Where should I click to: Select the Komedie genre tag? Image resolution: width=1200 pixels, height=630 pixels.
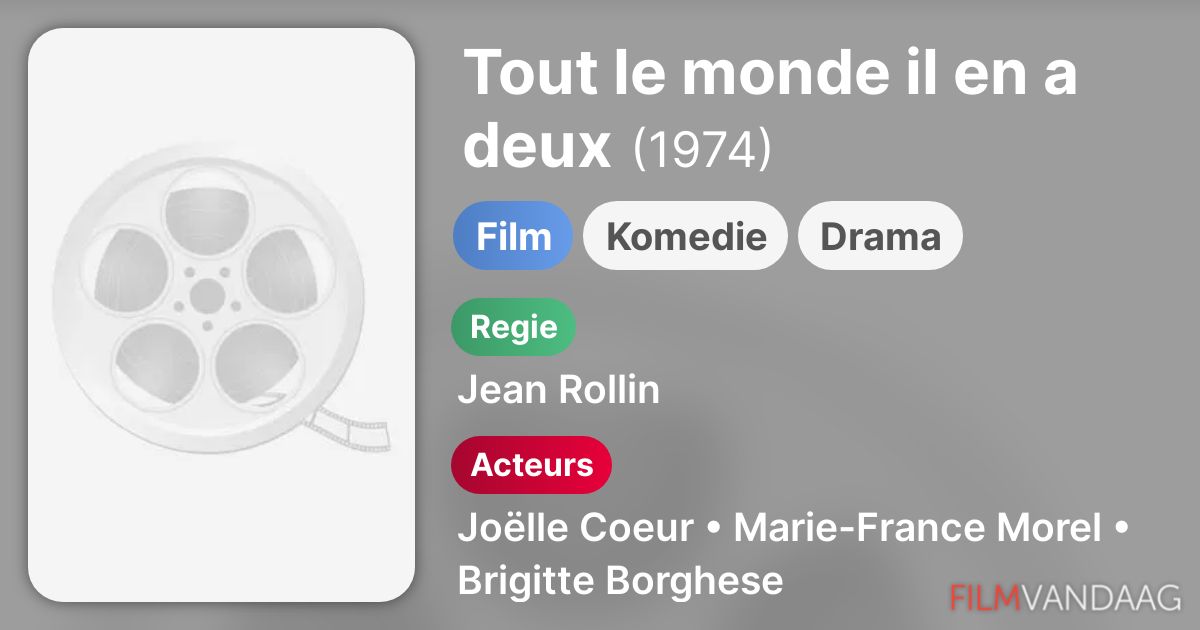(686, 237)
